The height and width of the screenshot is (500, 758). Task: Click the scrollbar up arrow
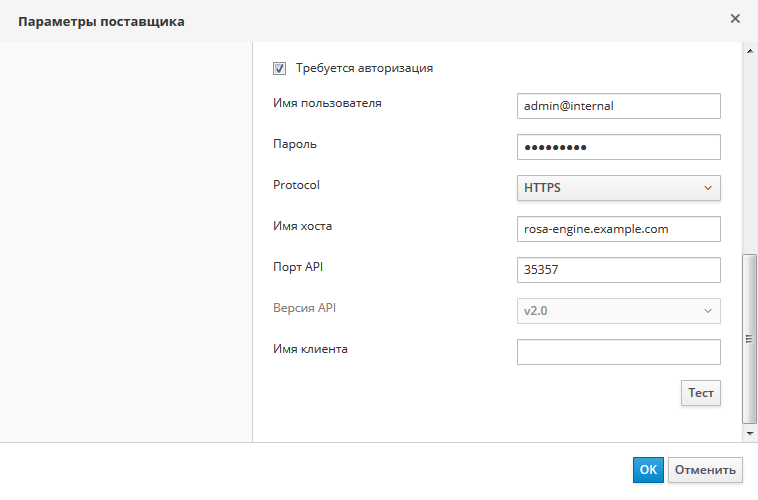coord(750,49)
